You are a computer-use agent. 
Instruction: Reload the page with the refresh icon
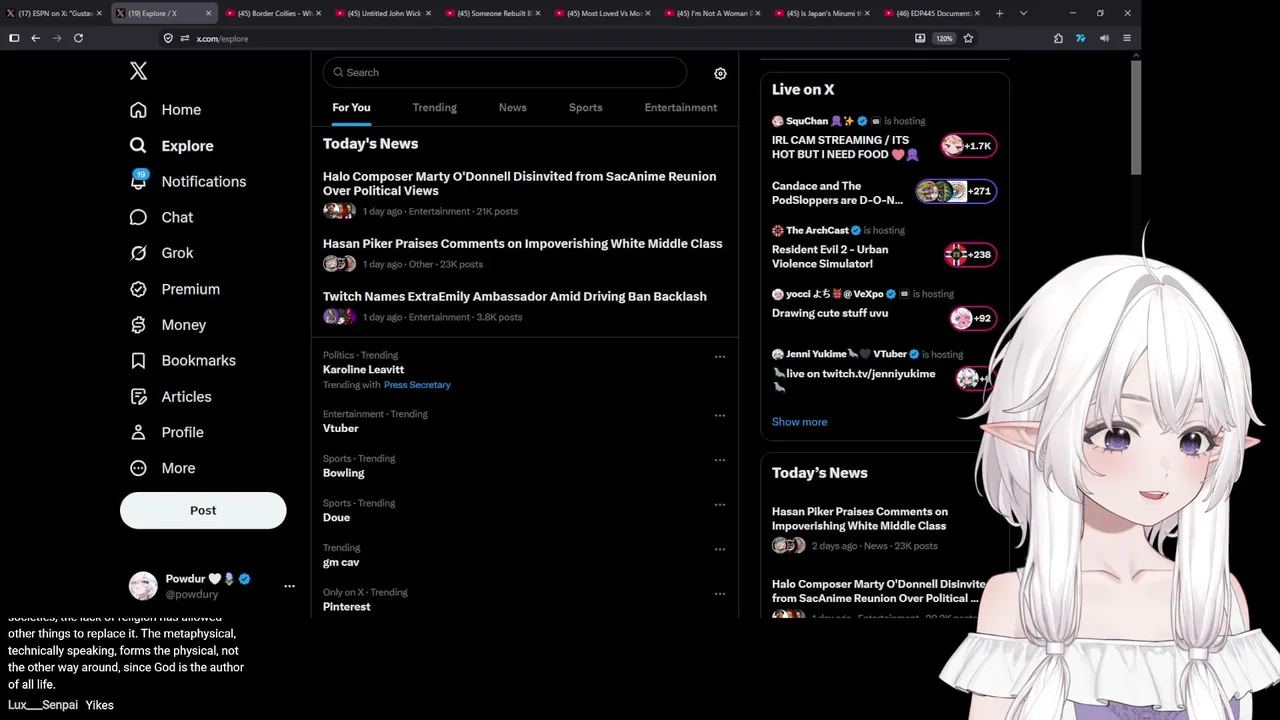pos(78,38)
